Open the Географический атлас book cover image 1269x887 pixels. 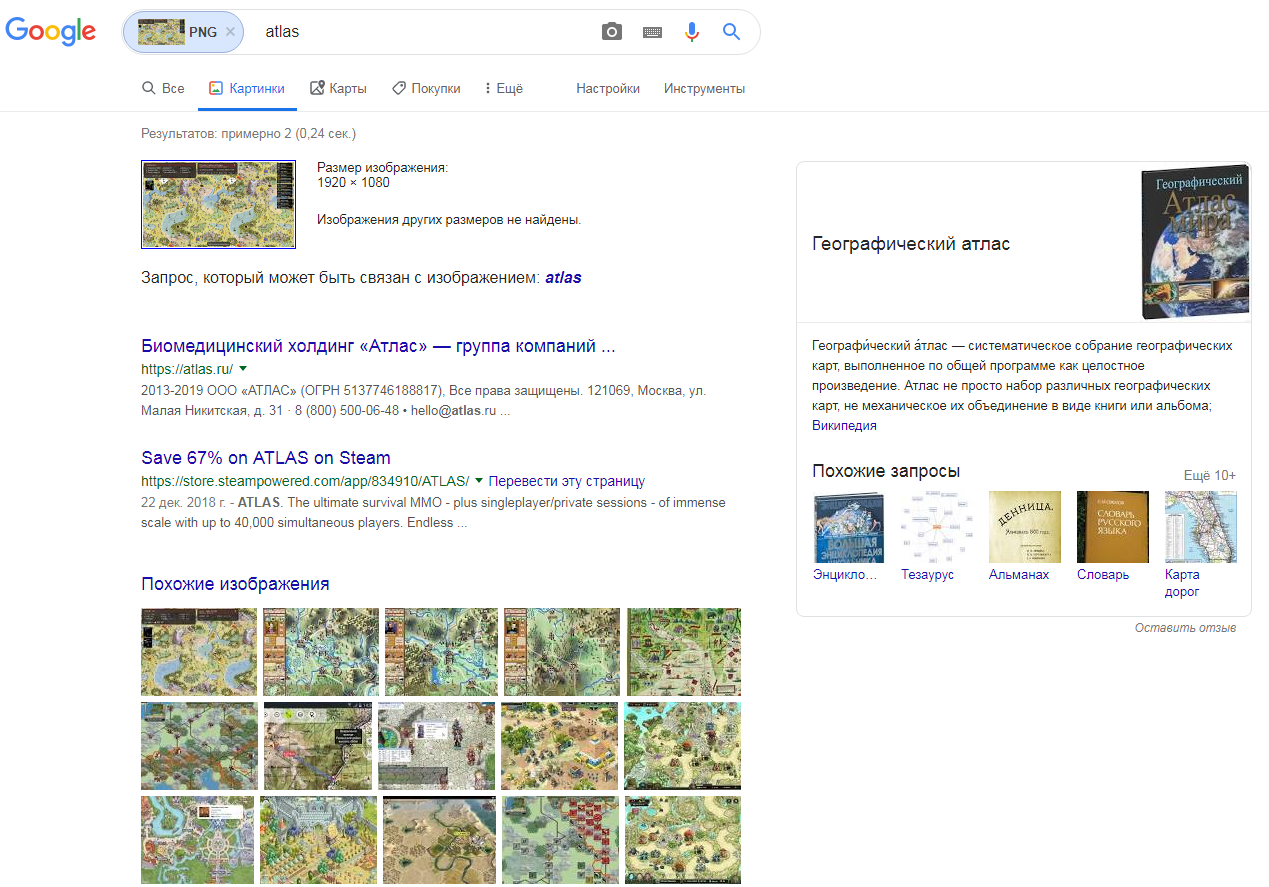(1195, 242)
